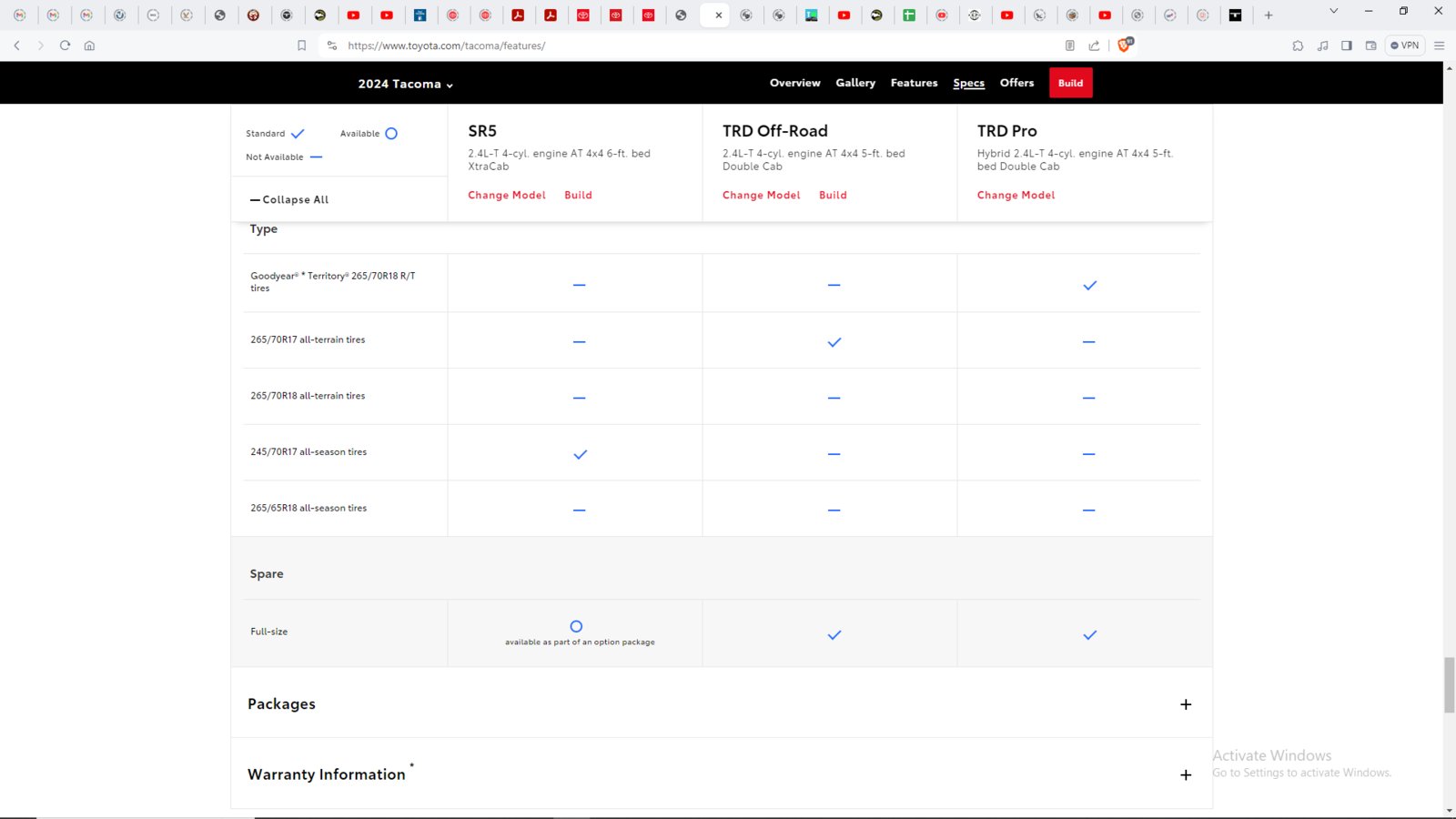
Task: Close the active tab with X
Action: click(x=719, y=15)
